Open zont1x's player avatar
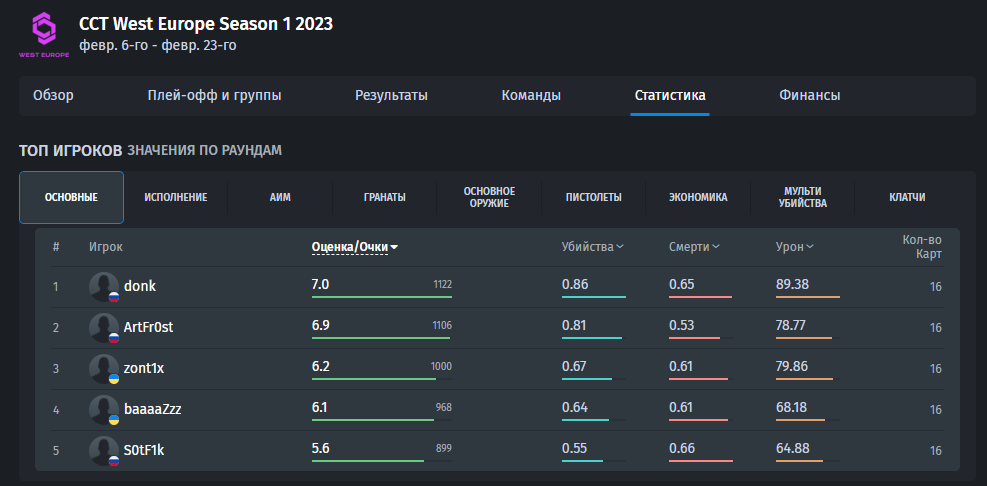Screen dimensions: 987x486 point(104,369)
